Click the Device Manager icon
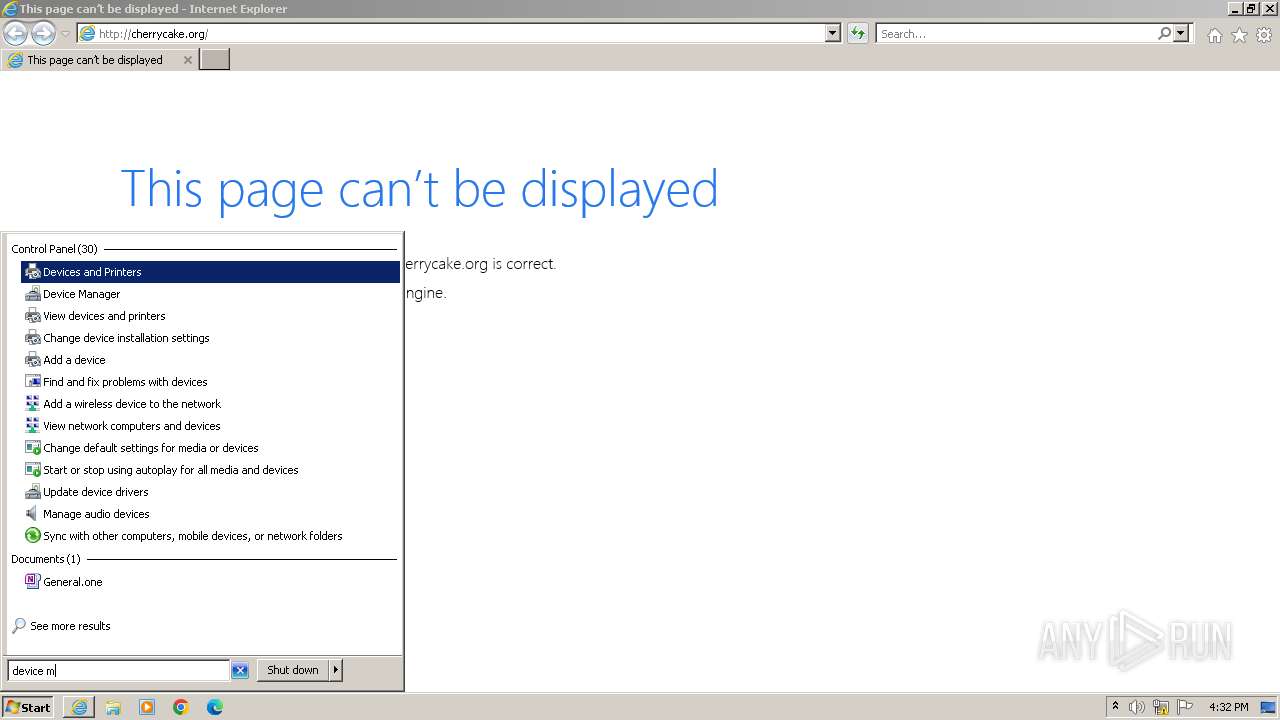The image size is (1280, 720). tap(33, 294)
